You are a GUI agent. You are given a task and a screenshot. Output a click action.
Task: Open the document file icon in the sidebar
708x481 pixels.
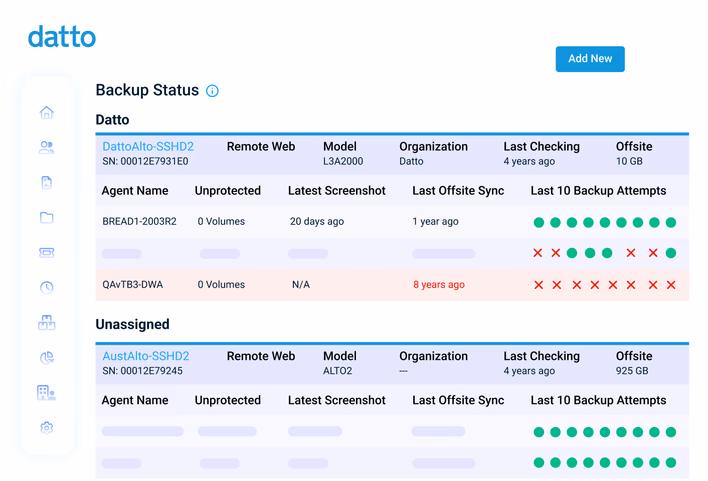point(47,182)
